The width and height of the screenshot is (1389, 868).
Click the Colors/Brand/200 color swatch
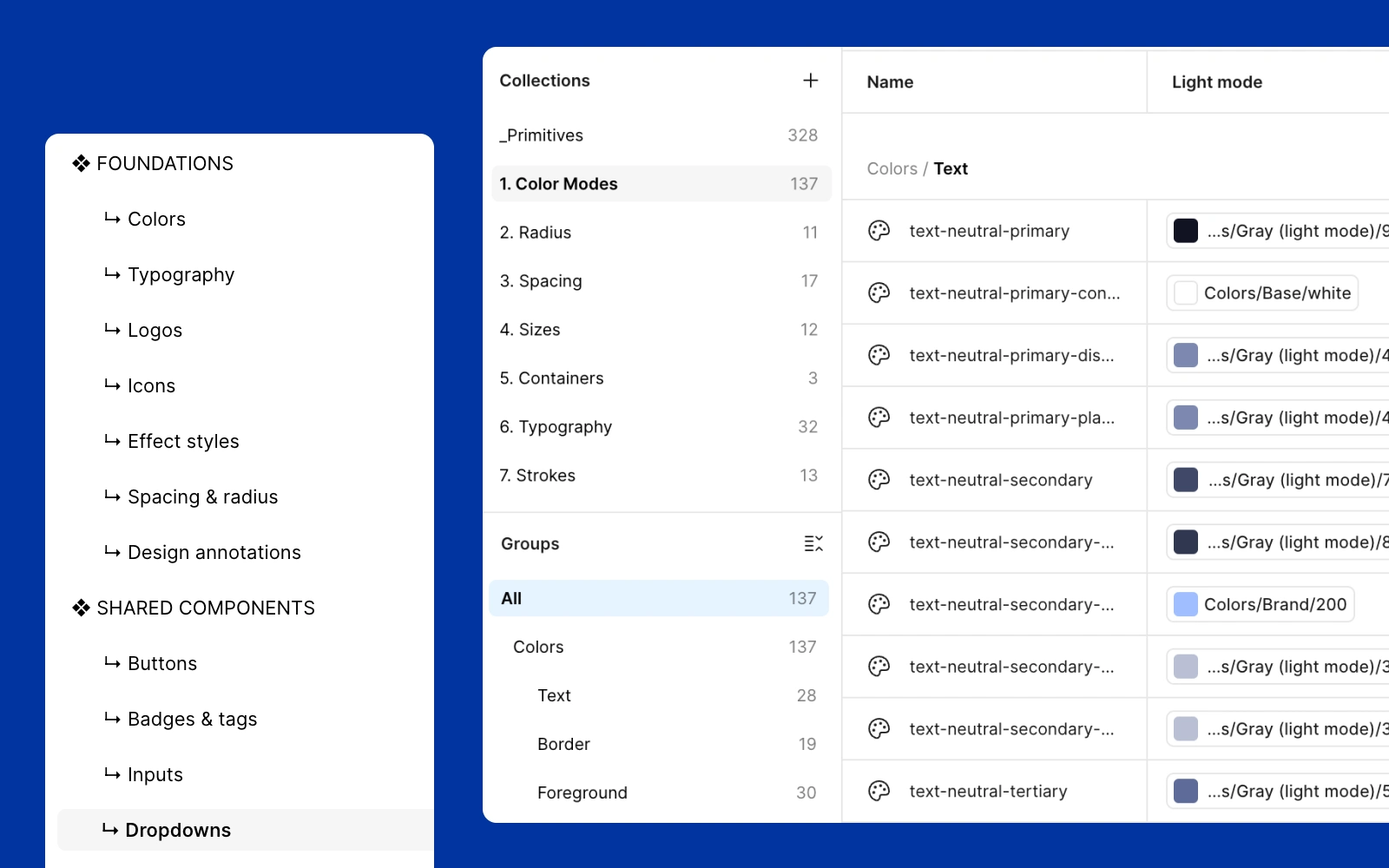tap(1186, 604)
